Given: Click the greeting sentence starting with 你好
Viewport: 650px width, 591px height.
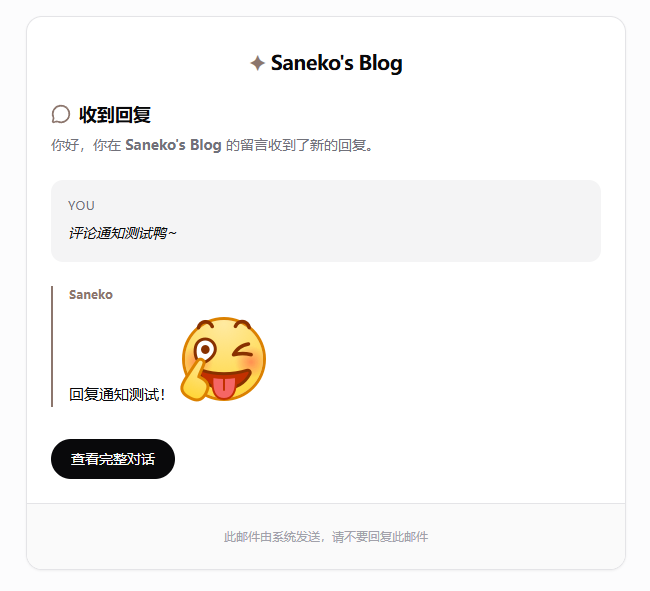Looking at the screenshot, I should click(212, 145).
